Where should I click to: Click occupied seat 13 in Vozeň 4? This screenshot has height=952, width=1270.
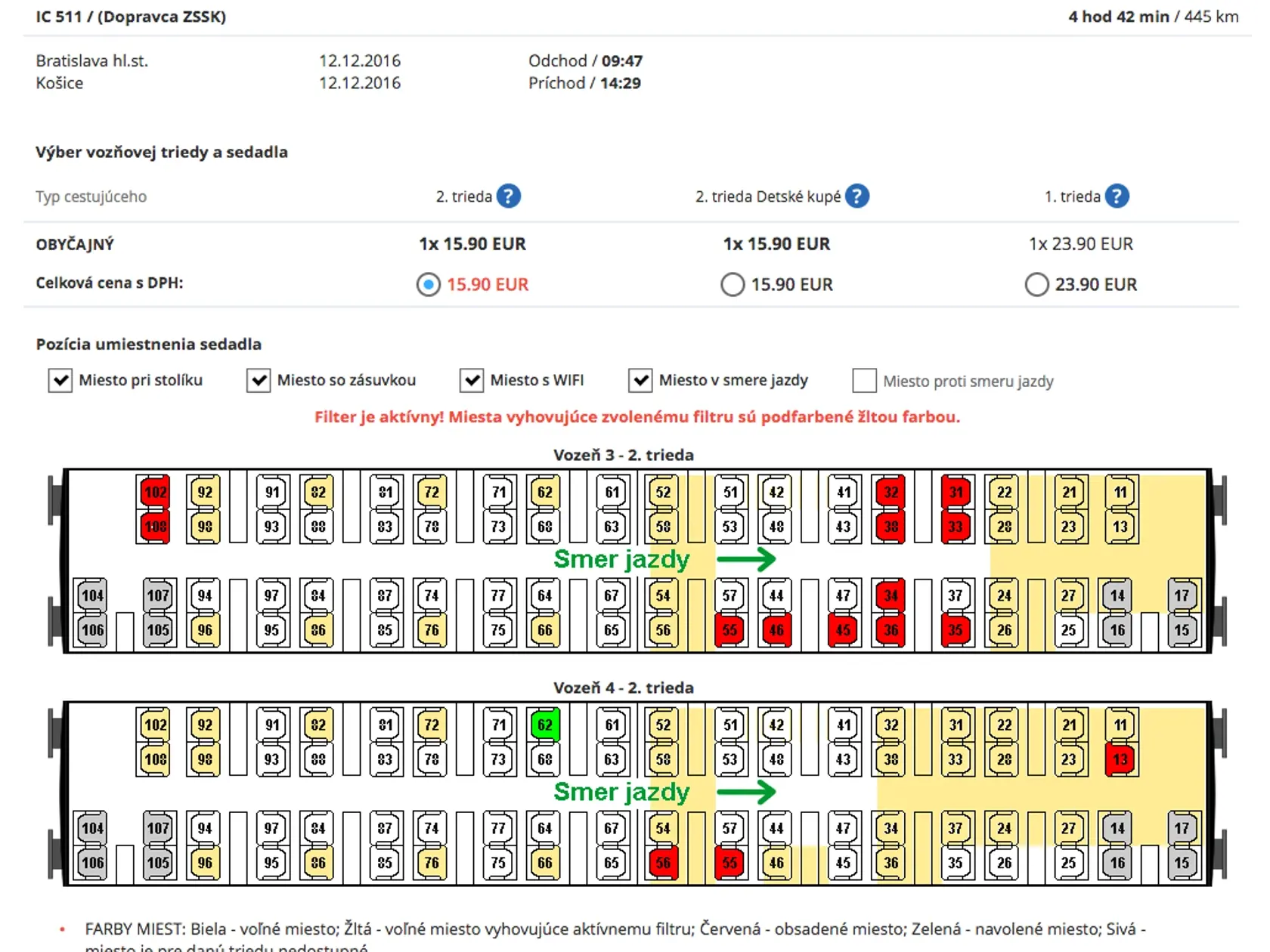coord(1120,759)
